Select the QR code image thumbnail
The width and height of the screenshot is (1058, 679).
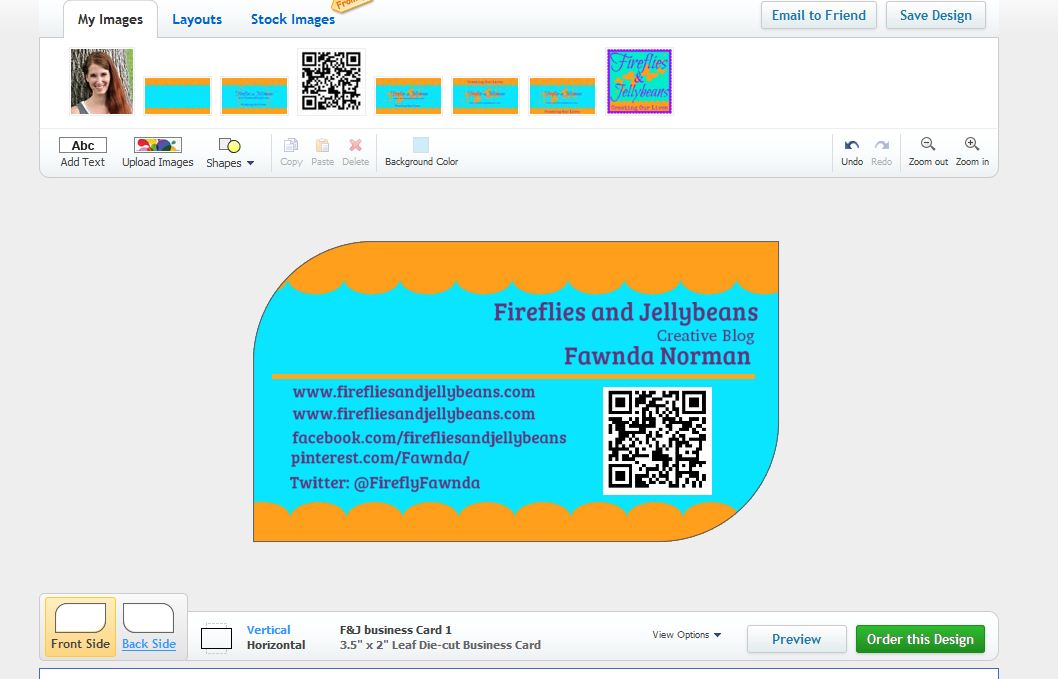(x=331, y=81)
